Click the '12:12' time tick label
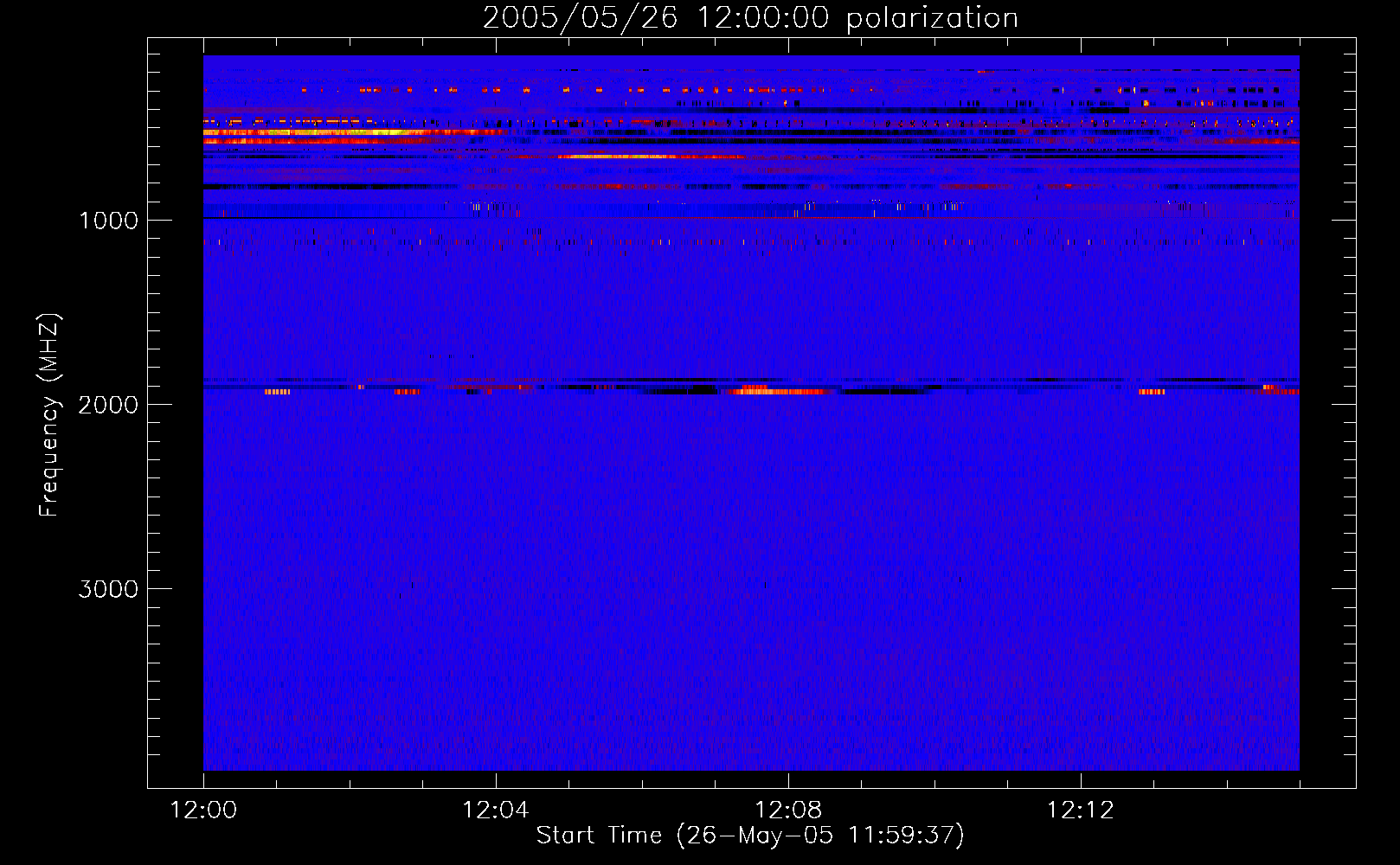The height and width of the screenshot is (865, 1400). point(1081,811)
